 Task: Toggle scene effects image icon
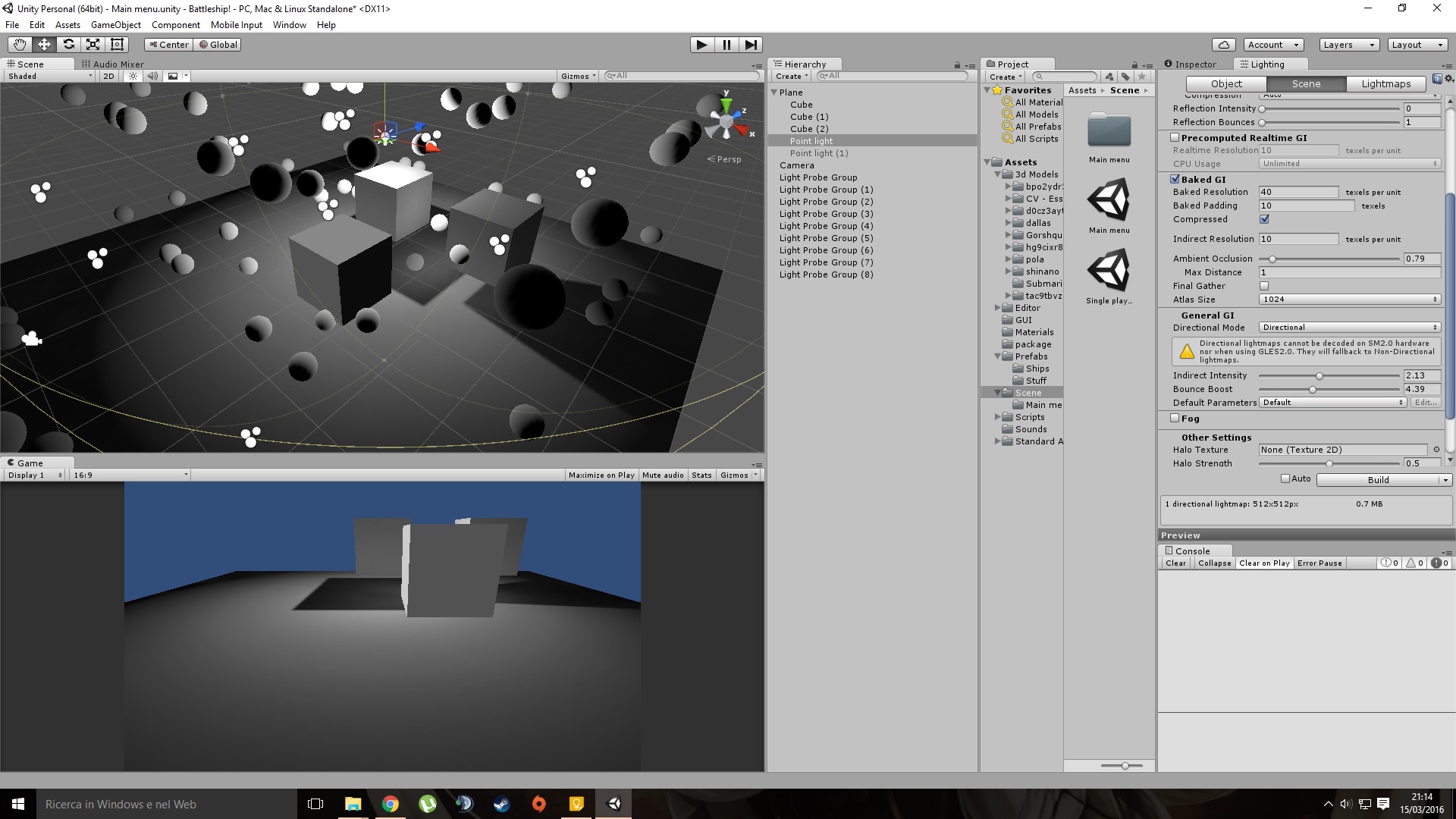[173, 76]
